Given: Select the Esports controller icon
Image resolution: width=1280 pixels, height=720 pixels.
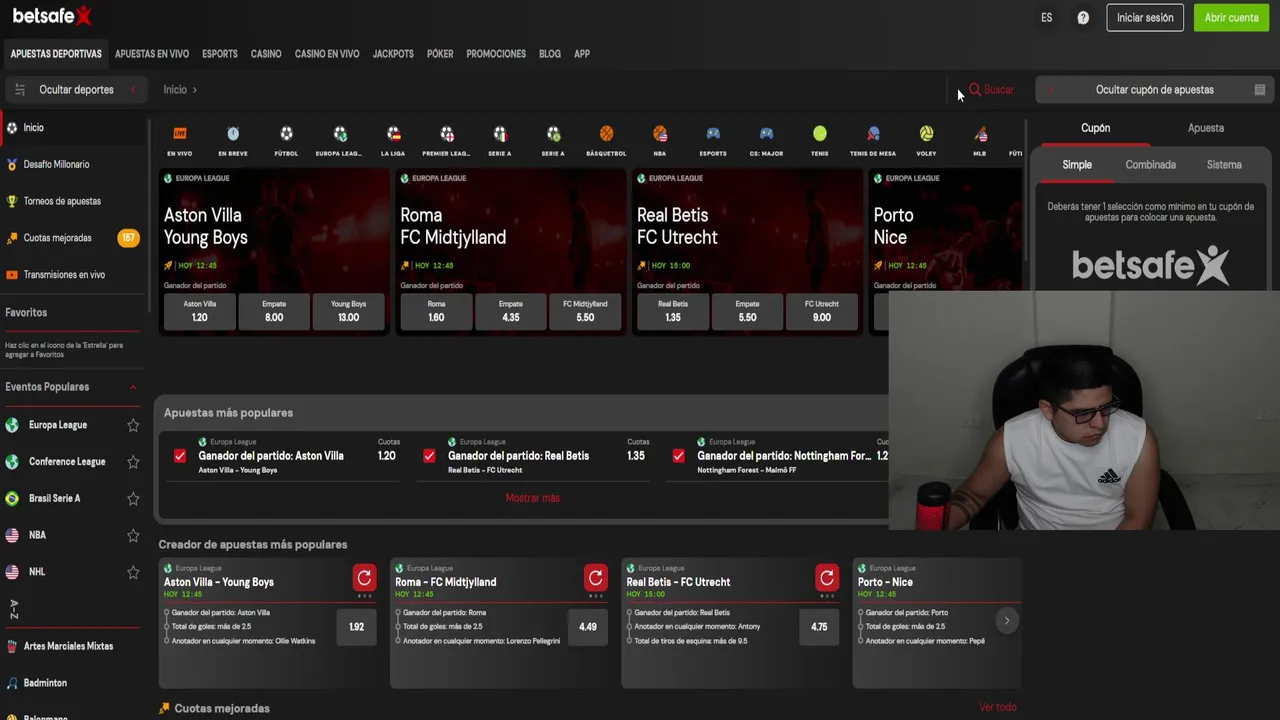Looking at the screenshot, I should (713, 134).
